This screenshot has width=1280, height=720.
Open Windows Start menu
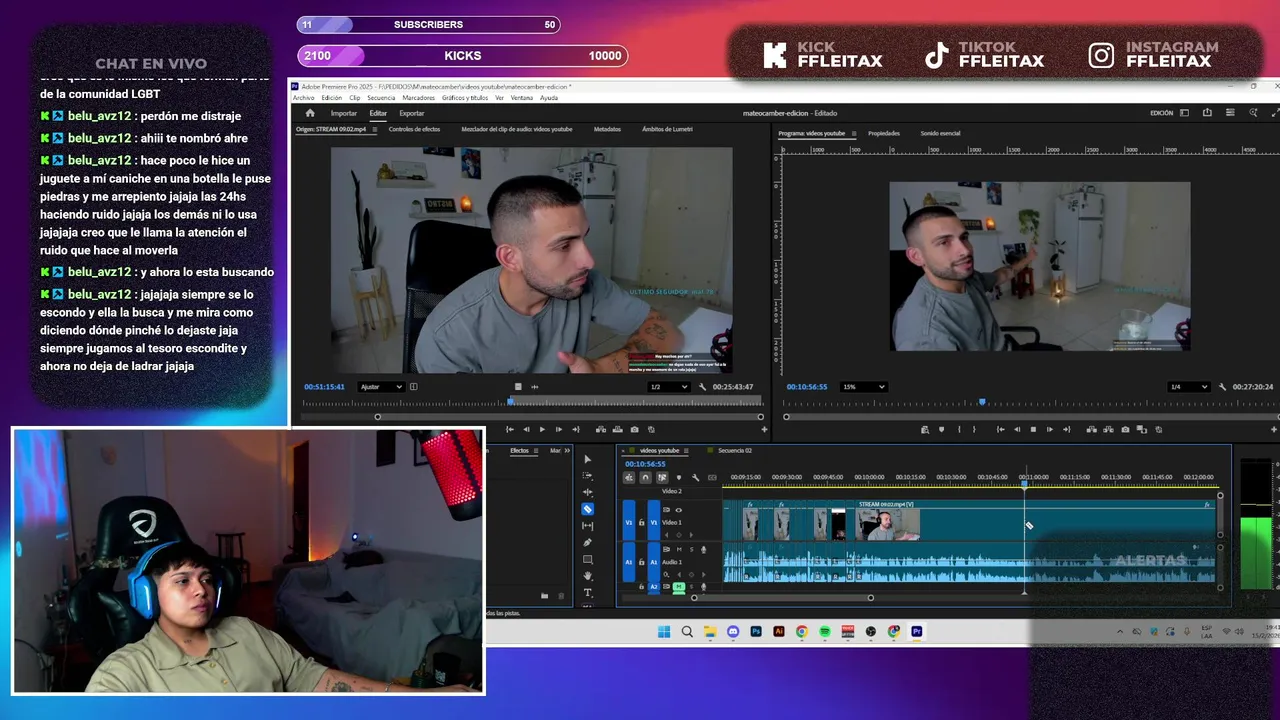pyautogui.click(x=664, y=632)
